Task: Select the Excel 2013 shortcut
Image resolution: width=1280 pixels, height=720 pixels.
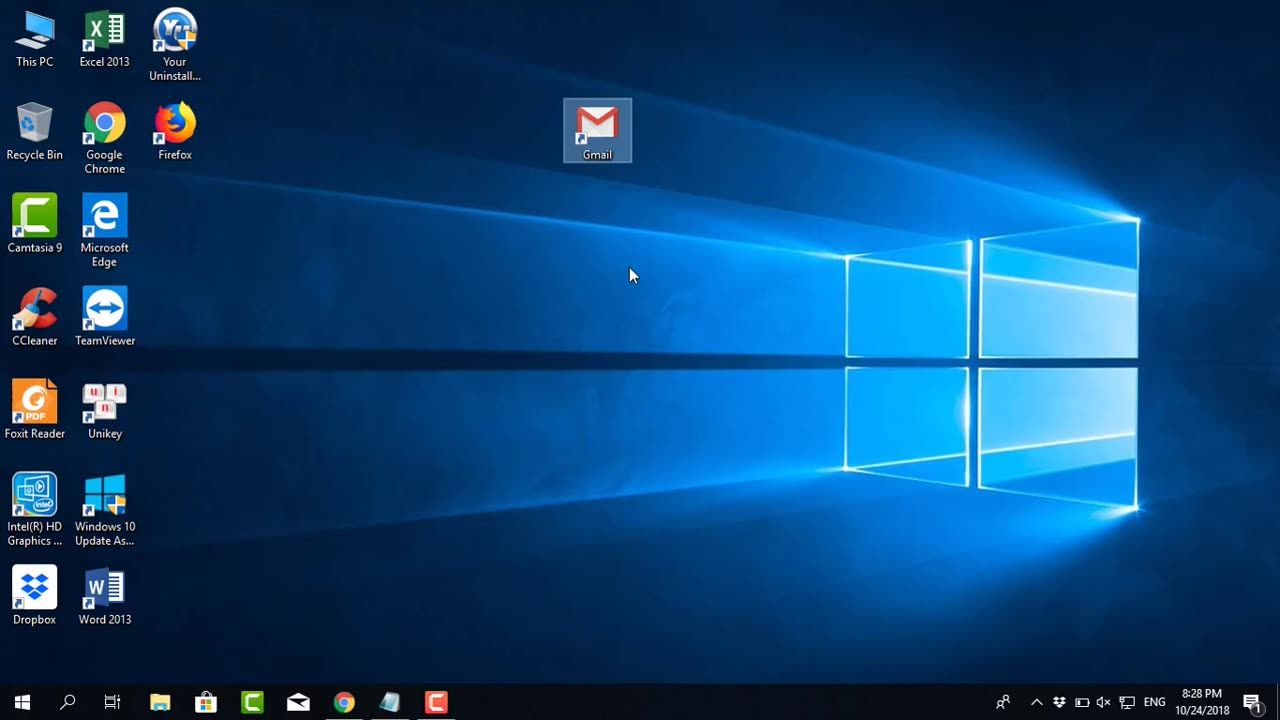Action: (x=105, y=40)
